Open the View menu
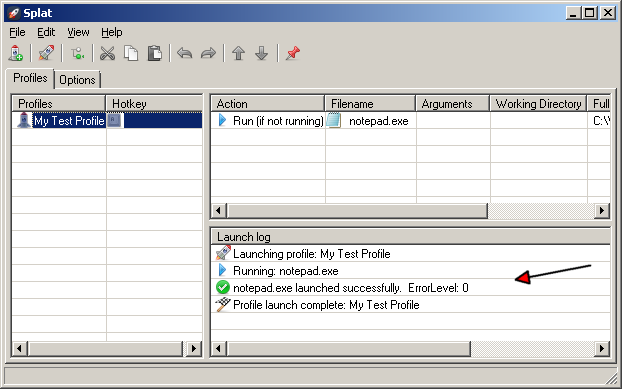 (x=78, y=32)
